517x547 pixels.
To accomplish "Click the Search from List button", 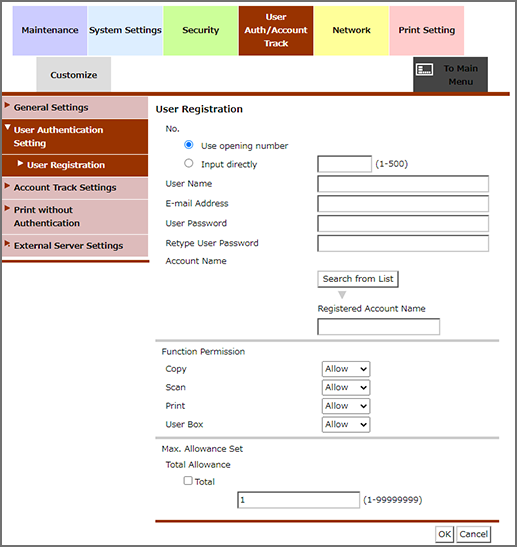I will tap(358, 279).
